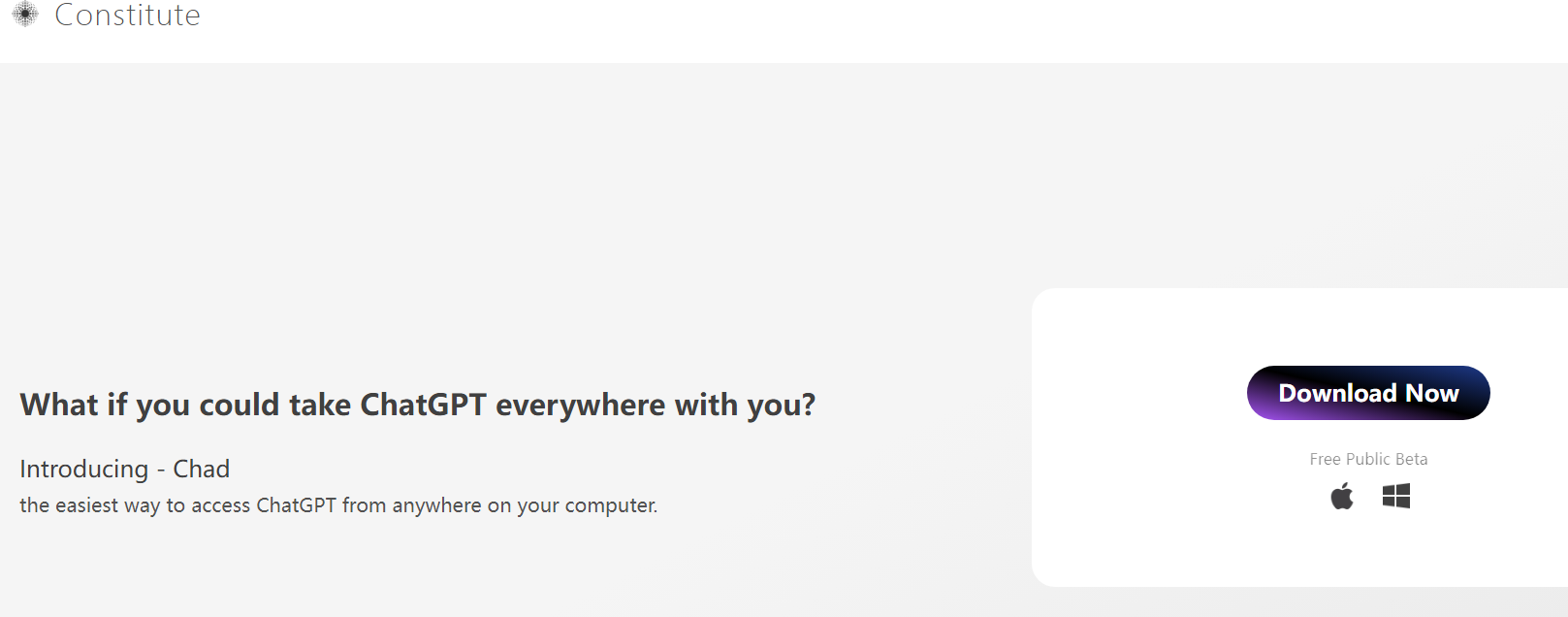Click the tagline about easiest ChatGPT access
Viewport: 1568px width, 617px height.
pos(338,505)
